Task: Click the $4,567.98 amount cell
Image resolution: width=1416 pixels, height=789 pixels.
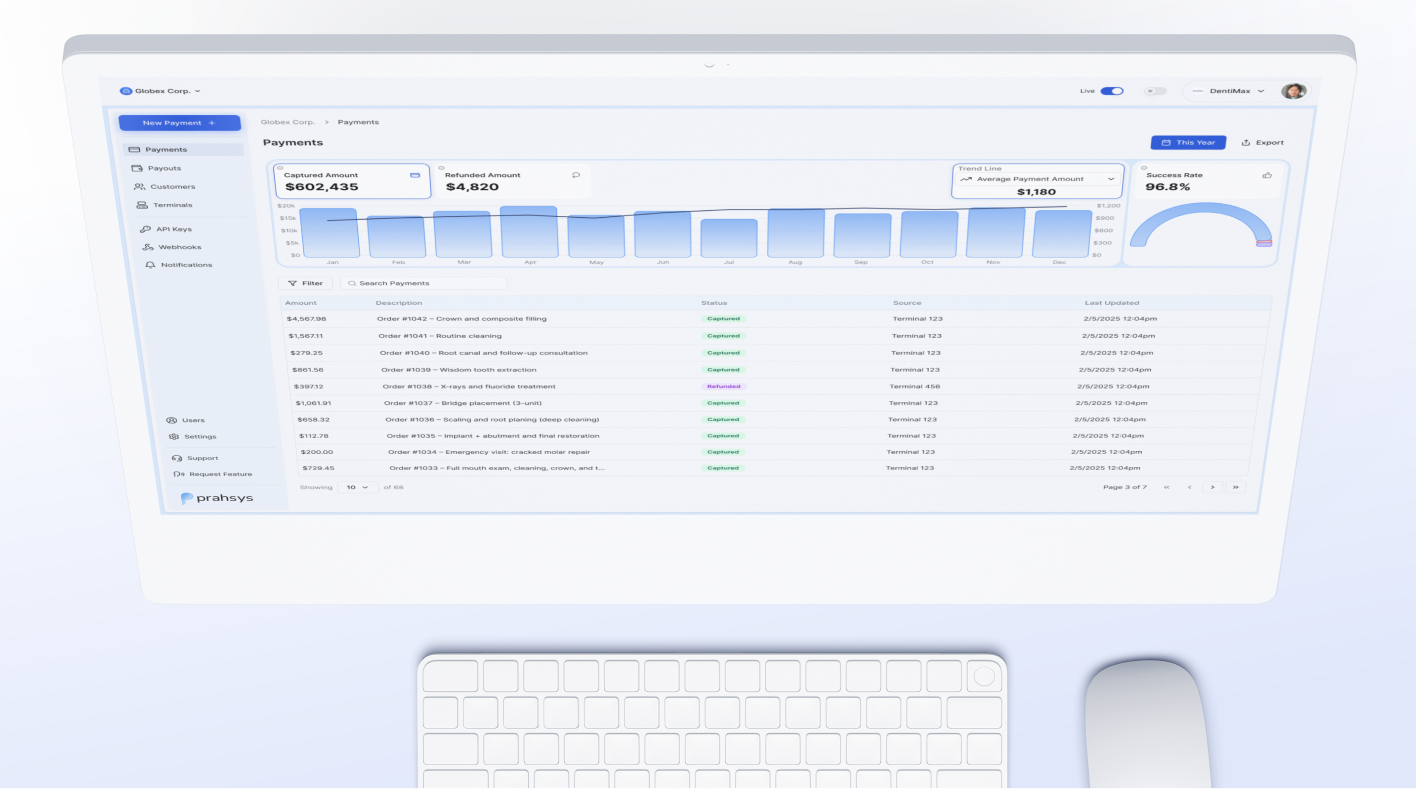Action: [x=307, y=319]
